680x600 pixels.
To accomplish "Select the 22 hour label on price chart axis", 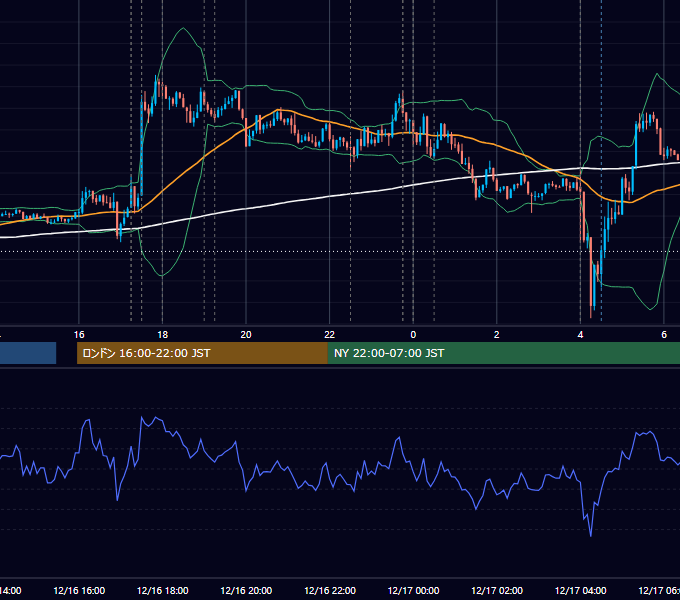I will click(x=330, y=335).
